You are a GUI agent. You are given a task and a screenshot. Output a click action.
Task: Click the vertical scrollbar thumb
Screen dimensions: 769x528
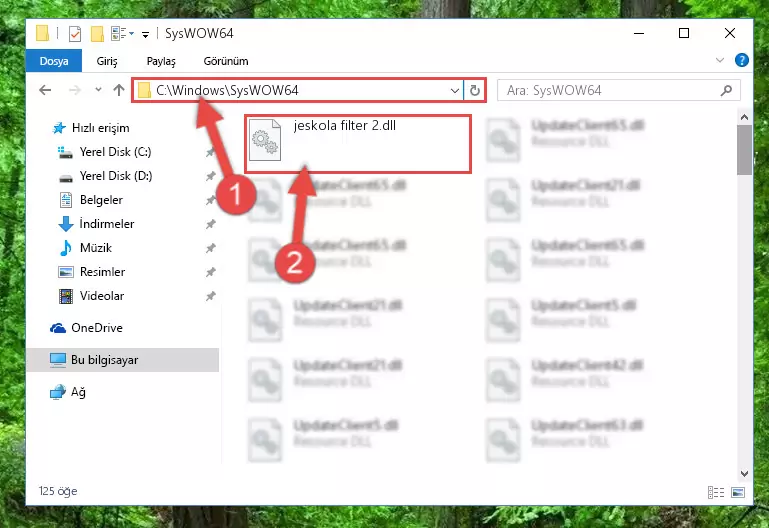point(744,150)
